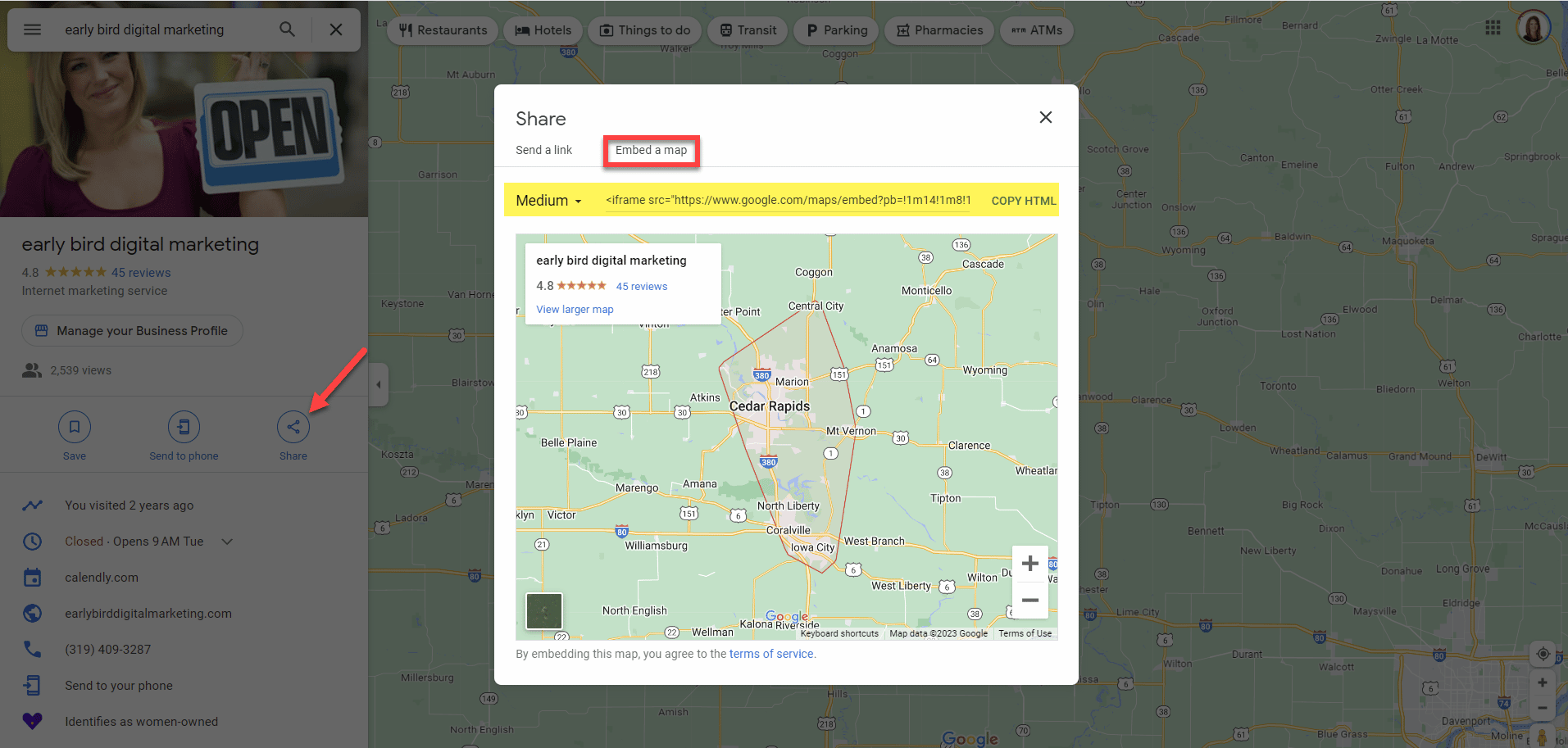Open the Google apps grid icon
1568x748 pixels.
(x=1493, y=28)
